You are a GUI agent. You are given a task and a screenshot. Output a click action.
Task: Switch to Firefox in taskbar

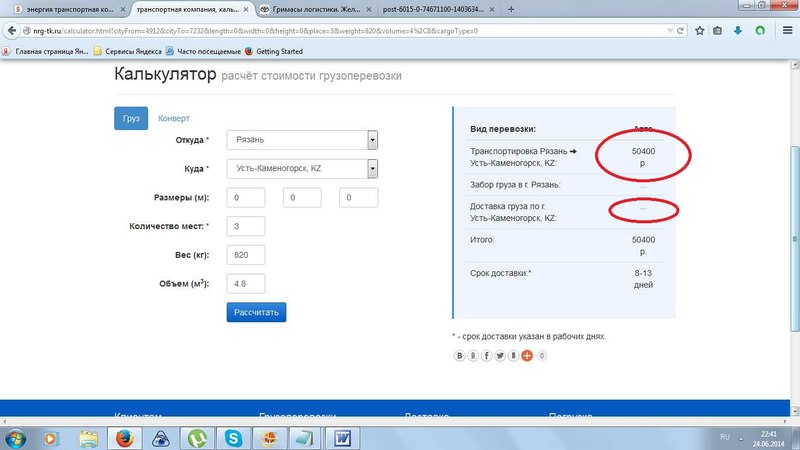click(124, 439)
